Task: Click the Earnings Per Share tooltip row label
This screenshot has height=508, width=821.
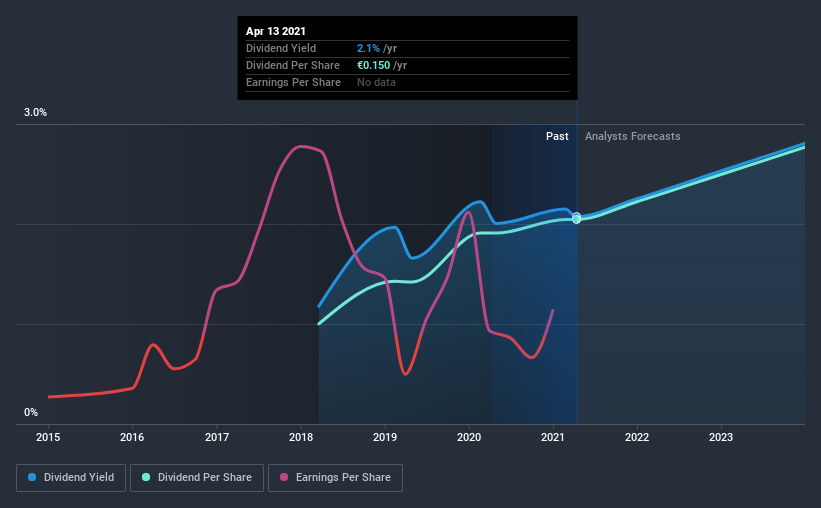Action: (293, 82)
